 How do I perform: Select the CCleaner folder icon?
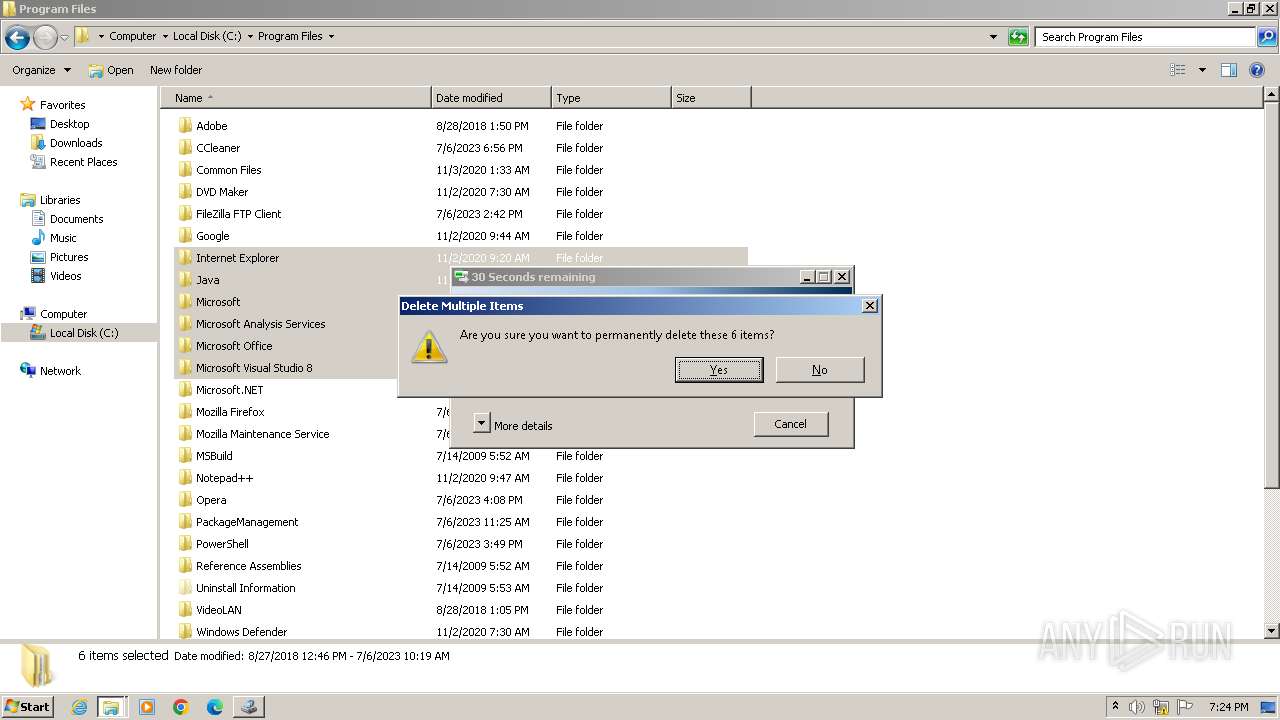pos(185,148)
